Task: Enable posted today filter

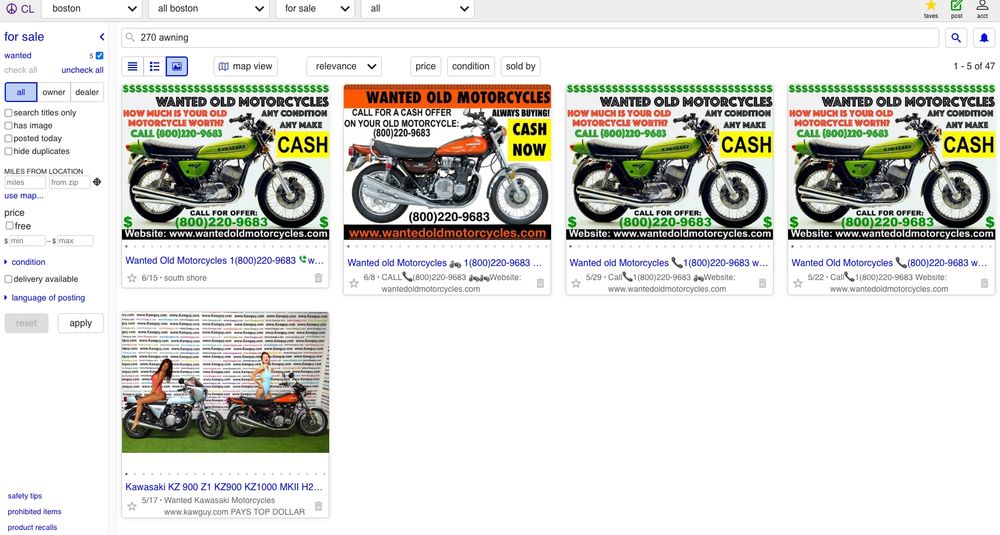Action: coord(9,138)
